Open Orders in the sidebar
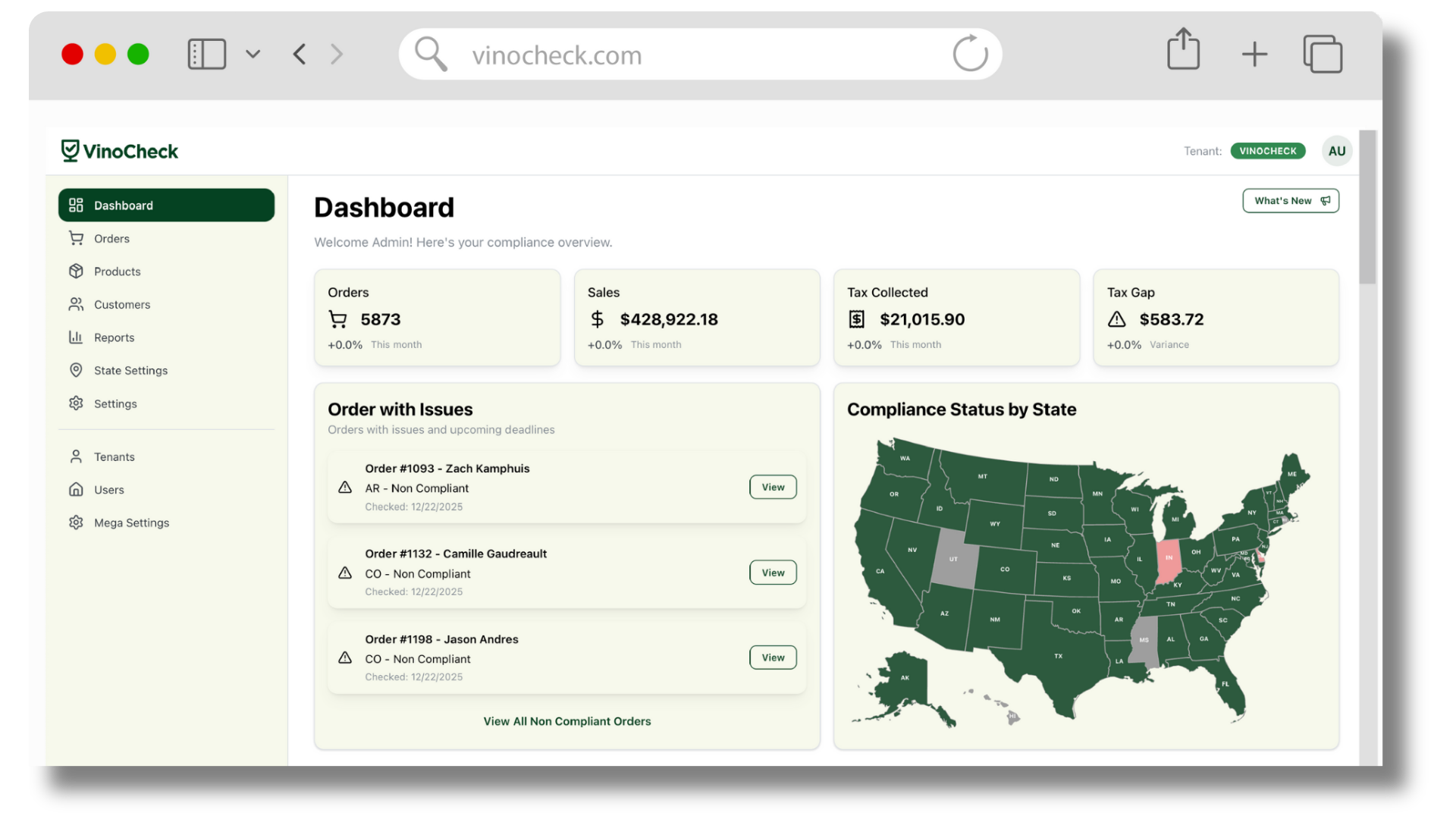 [x=111, y=239]
